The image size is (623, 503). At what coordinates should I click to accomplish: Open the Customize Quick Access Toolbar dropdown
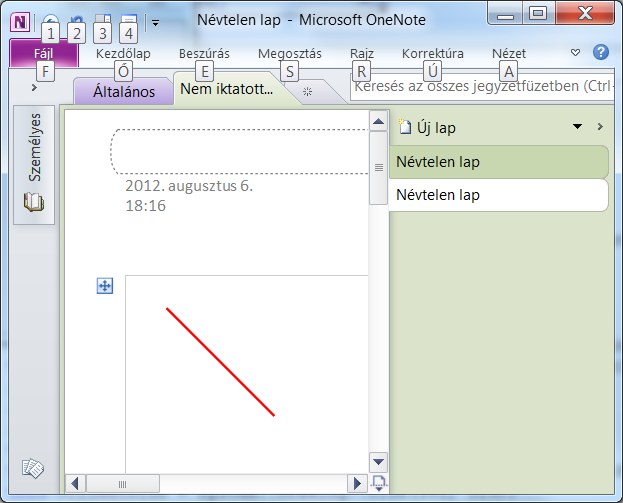coord(156,23)
